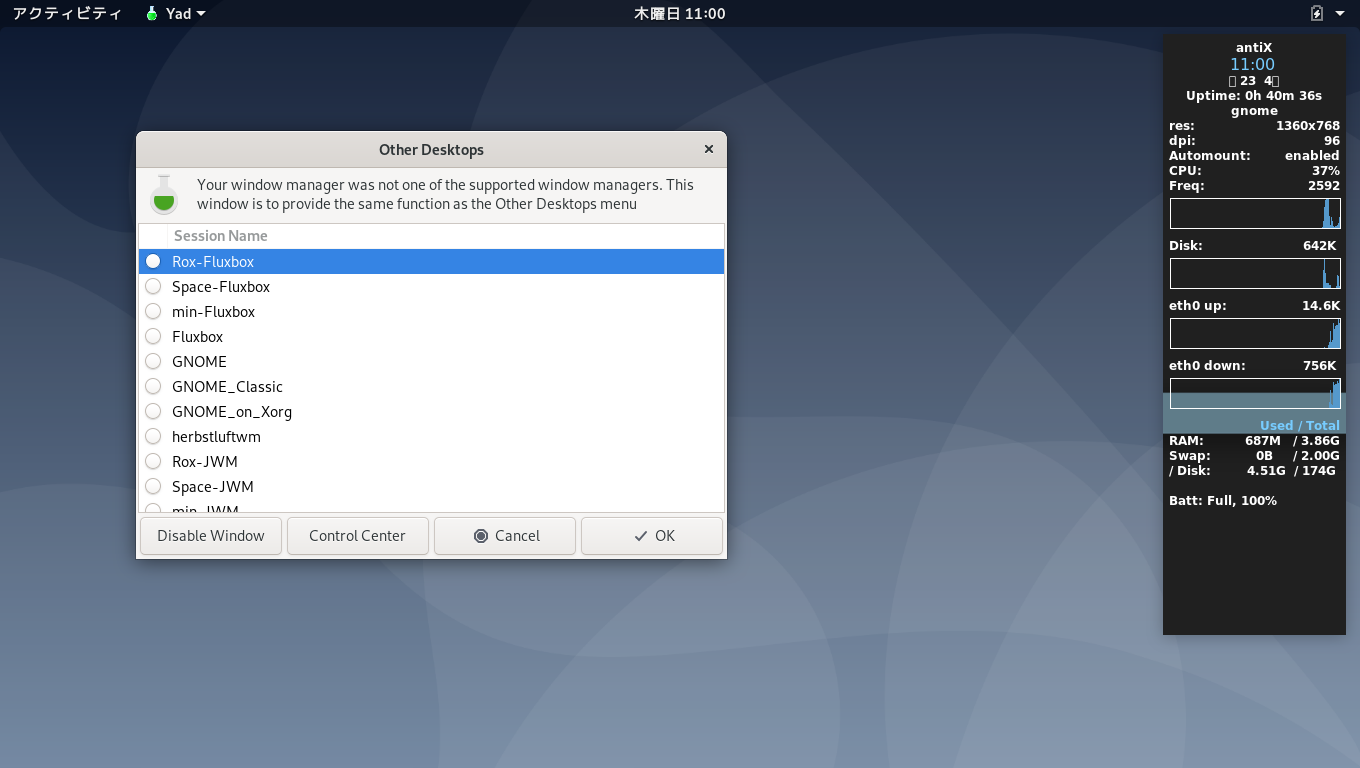1360x768 pixels.
Task: Choose the min-Fluxbox session radio button
Action: click(x=153, y=311)
